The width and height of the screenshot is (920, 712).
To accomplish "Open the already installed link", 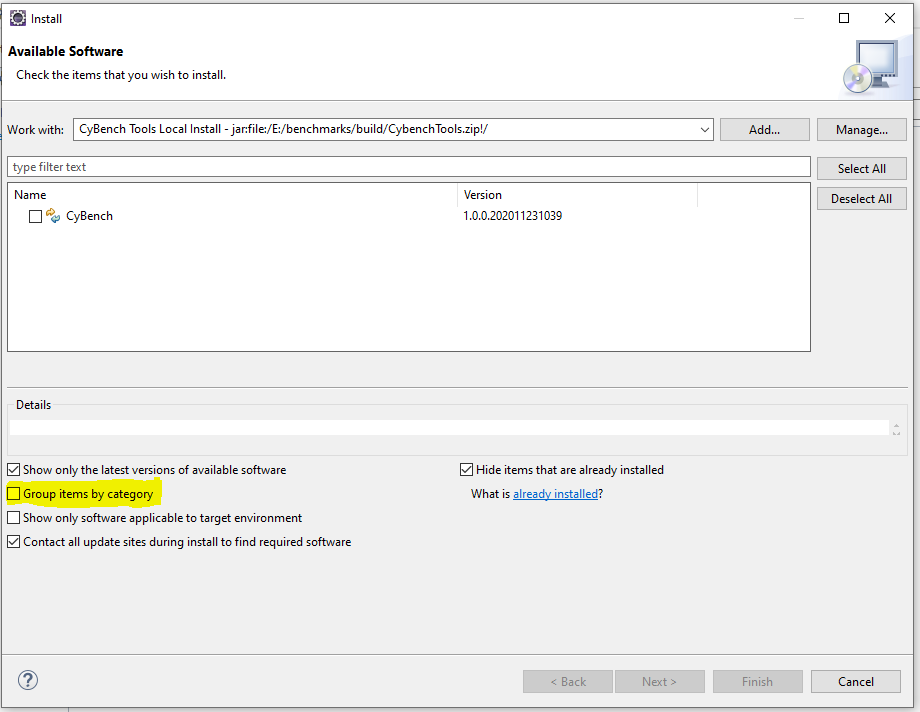I will 555,494.
